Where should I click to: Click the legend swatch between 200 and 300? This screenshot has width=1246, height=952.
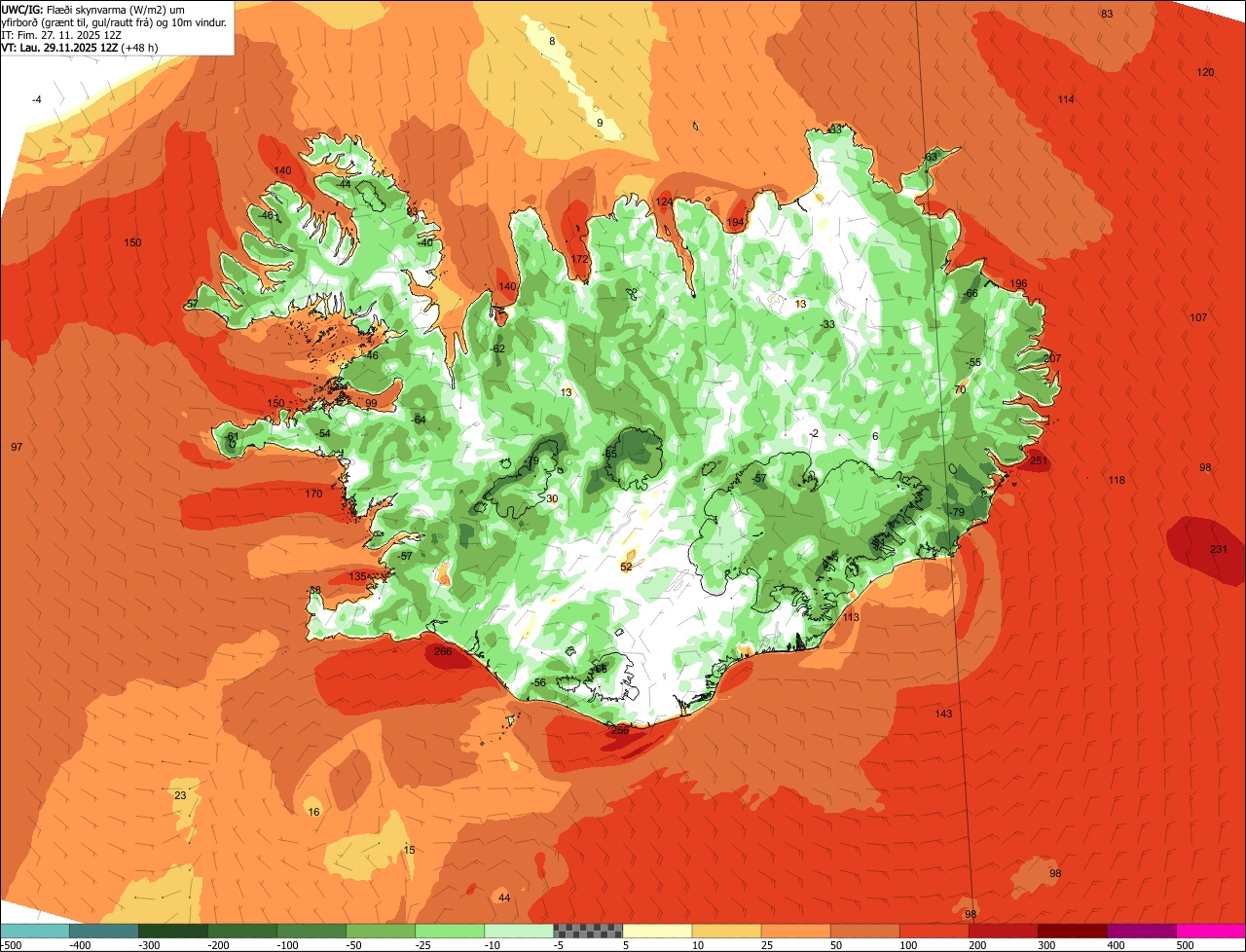(x=1003, y=931)
